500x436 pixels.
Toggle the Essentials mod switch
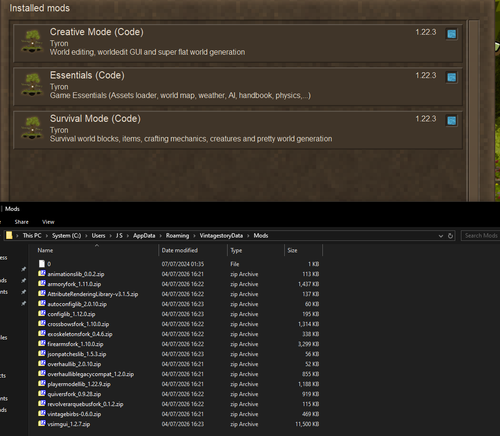(x=452, y=77)
